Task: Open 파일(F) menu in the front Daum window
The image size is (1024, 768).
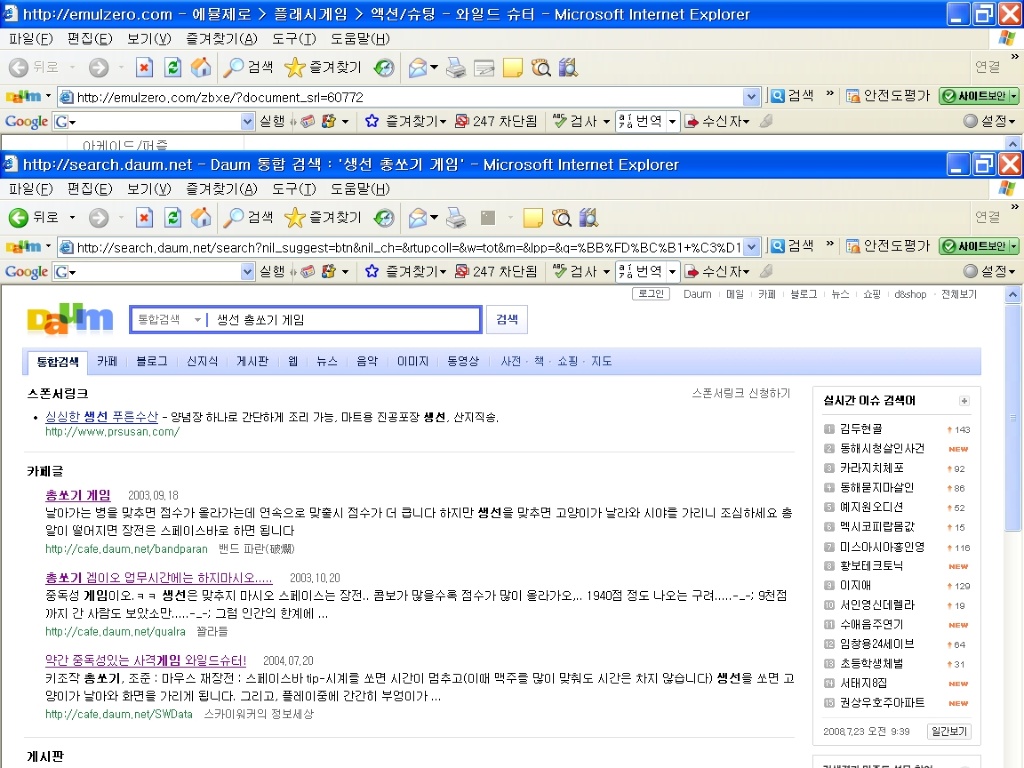Action: pos(31,189)
